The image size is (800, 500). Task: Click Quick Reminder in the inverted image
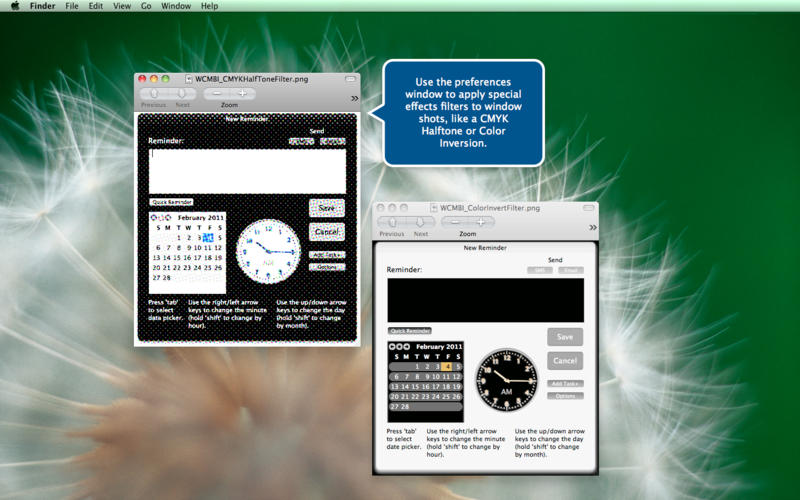tap(410, 331)
